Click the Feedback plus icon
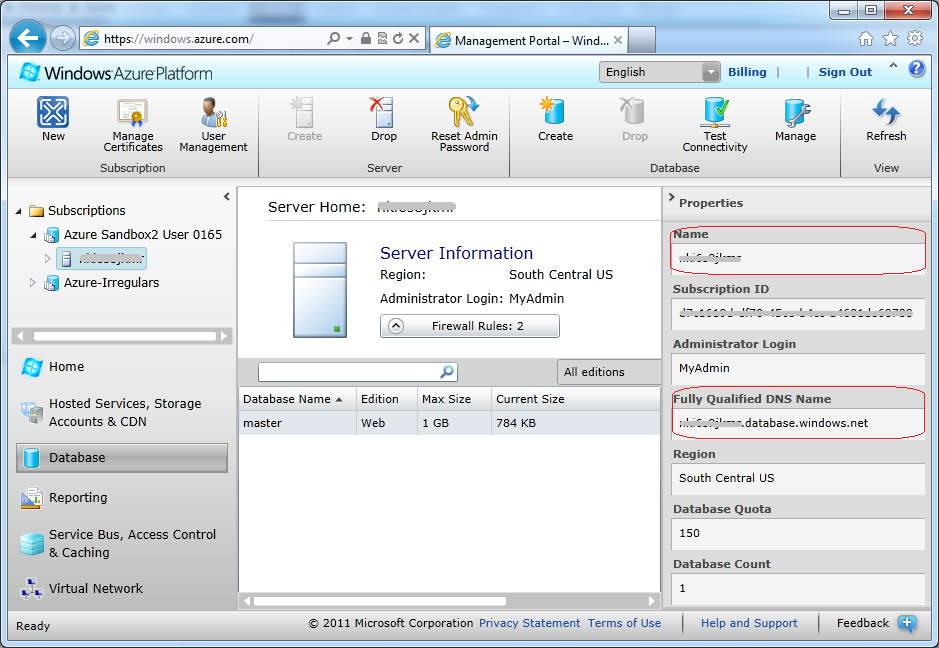 907,623
